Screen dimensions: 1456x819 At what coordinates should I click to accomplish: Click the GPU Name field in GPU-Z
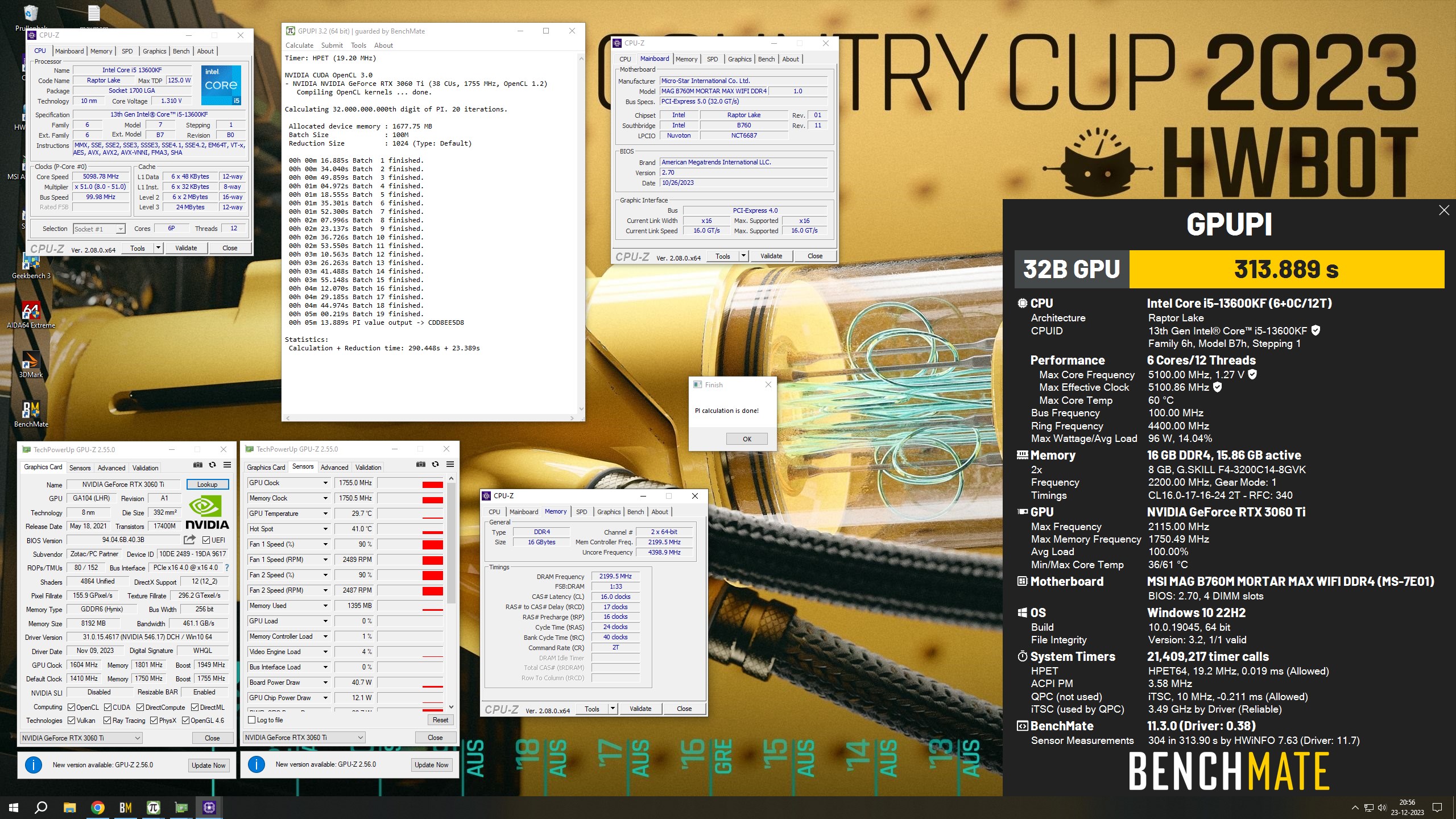123,485
